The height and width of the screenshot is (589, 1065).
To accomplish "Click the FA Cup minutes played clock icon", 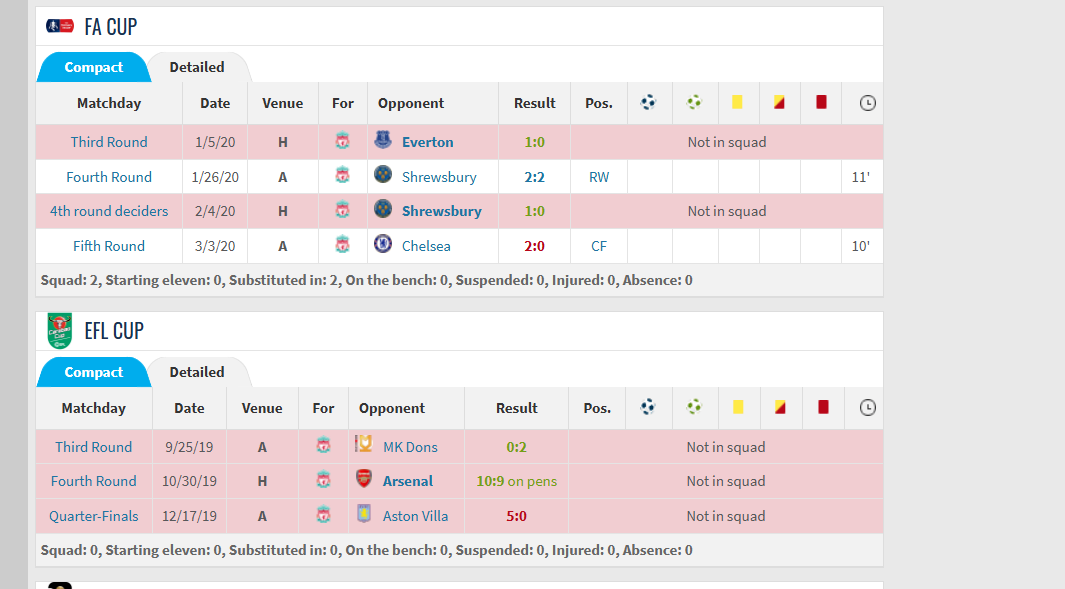I will coord(867,103).
